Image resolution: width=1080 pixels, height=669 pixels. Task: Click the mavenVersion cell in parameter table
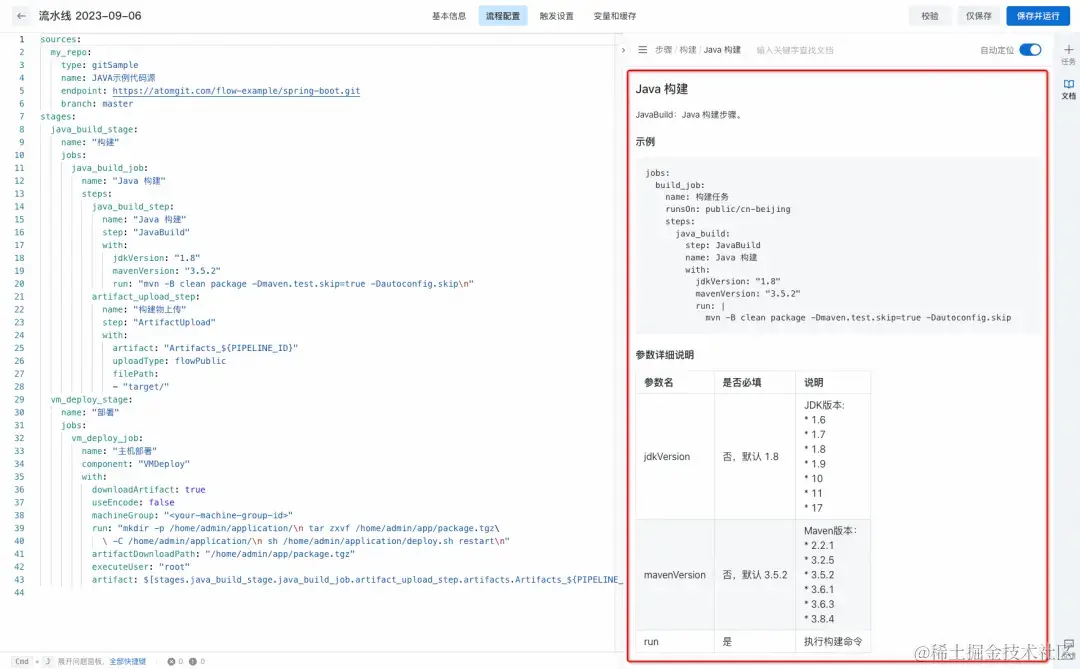674,575
